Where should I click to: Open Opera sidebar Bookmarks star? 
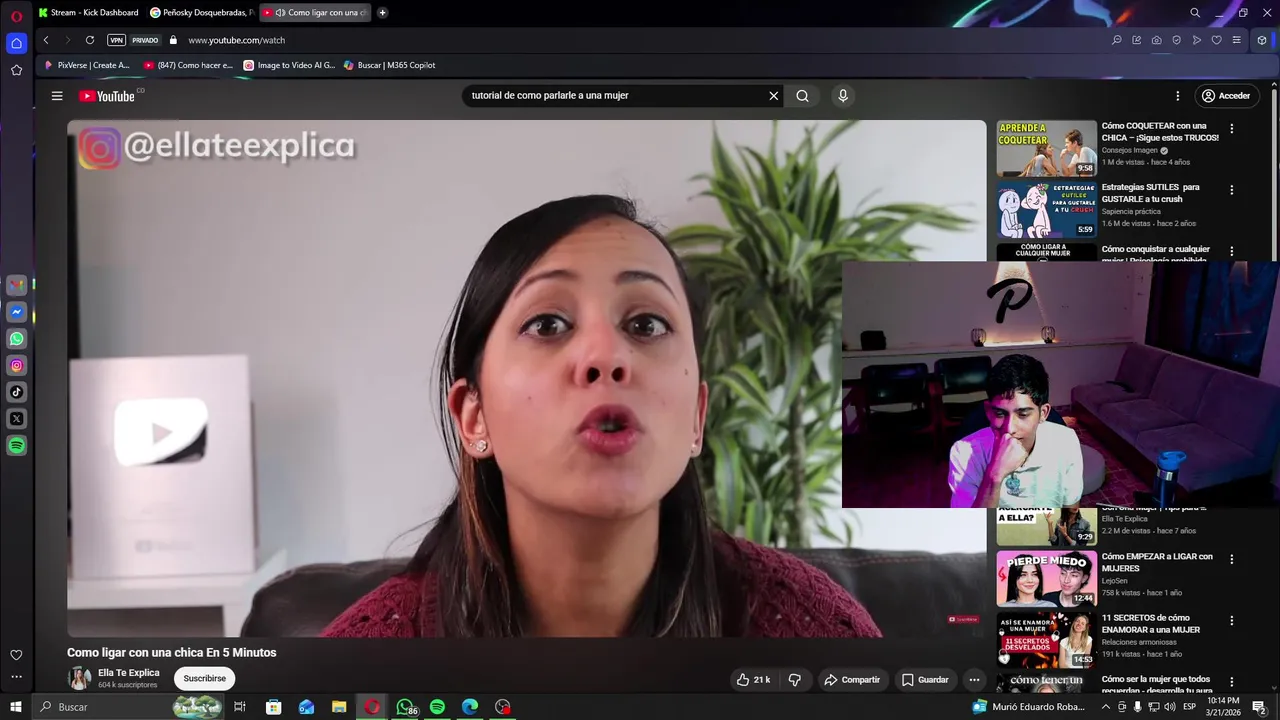tap(16, 70)
